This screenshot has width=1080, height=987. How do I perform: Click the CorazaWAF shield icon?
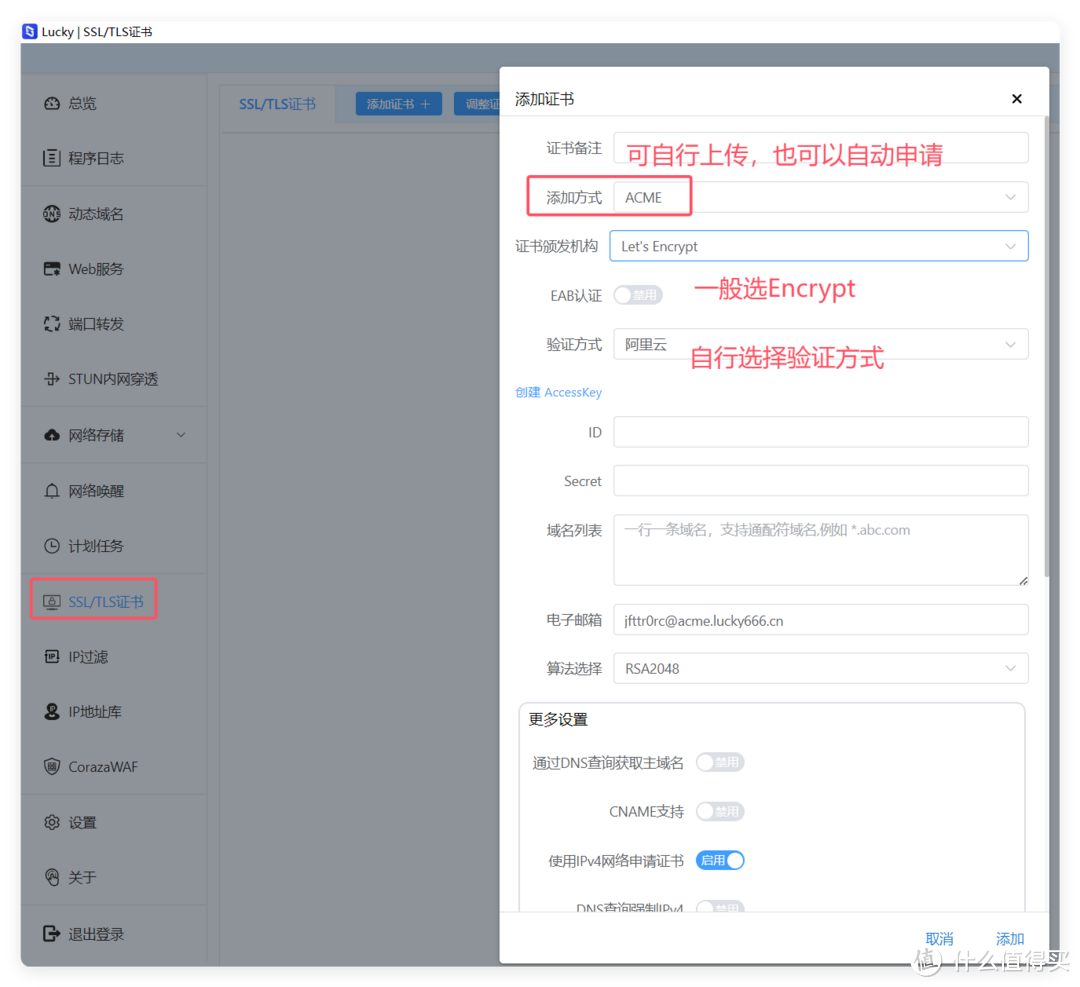point(52,767)
